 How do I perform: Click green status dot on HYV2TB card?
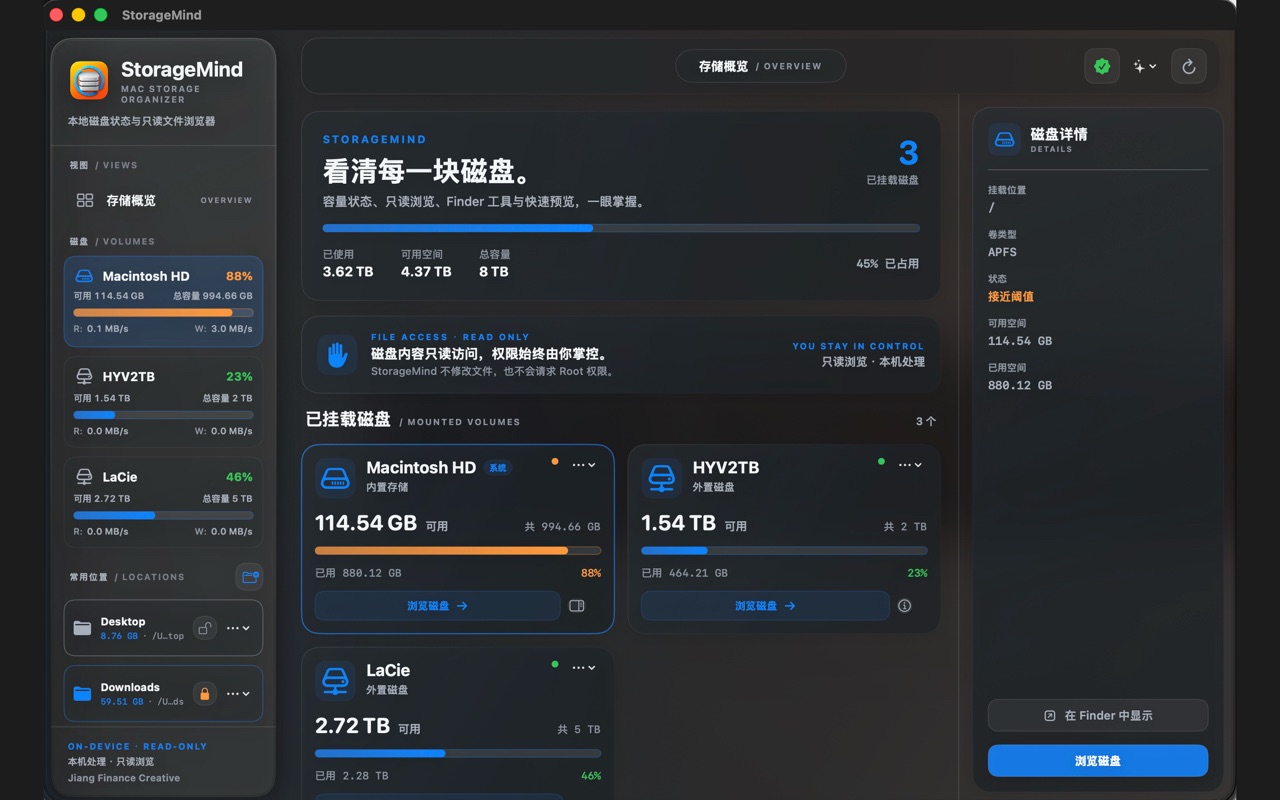pos(881,462)
